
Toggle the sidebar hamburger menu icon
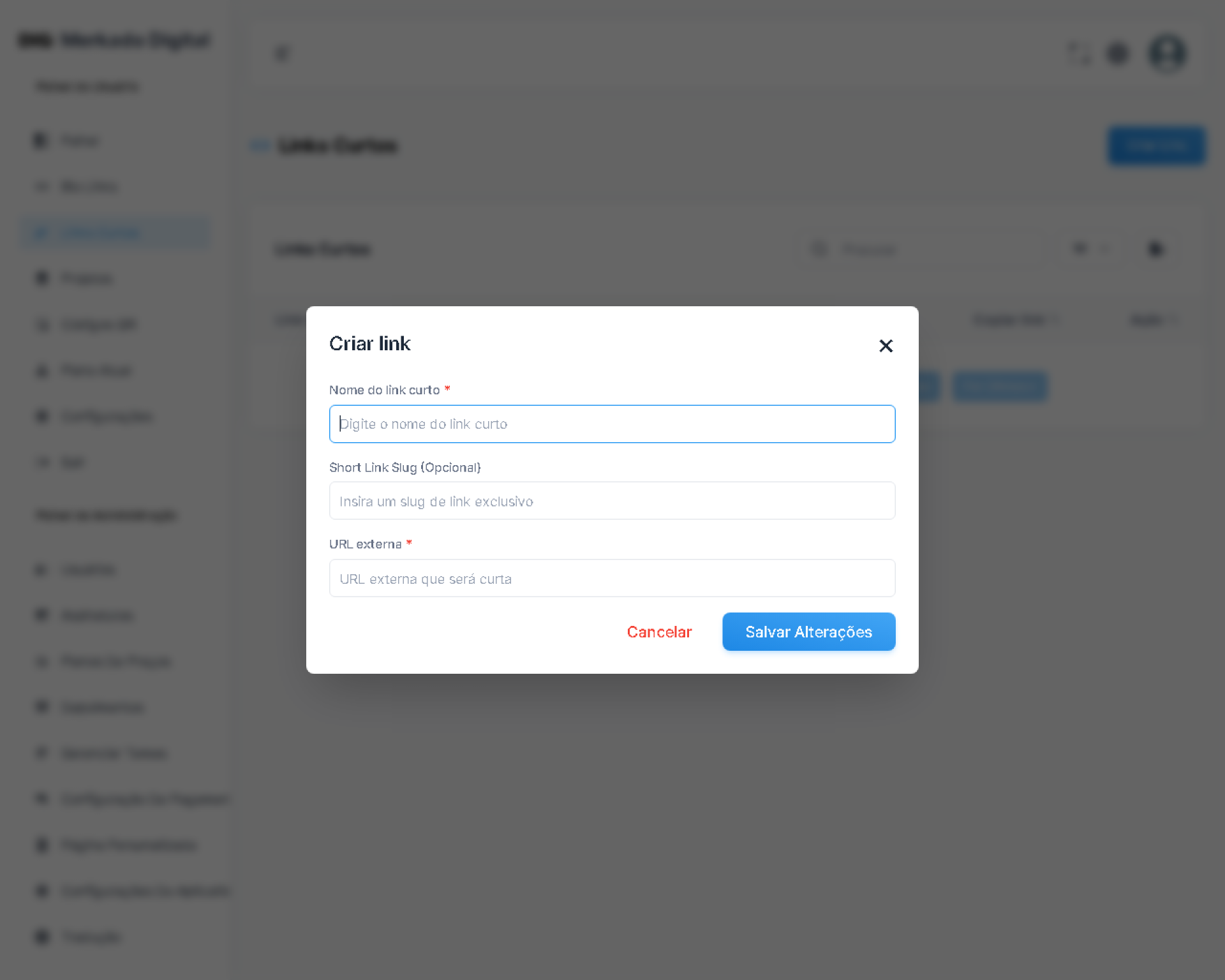tap(281, 54)
